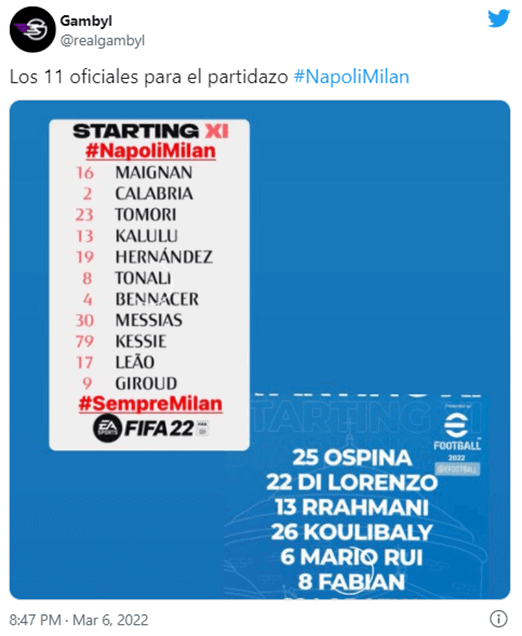
Task: Open the Napoli lineup image with Ospina
Action: click(357, 496)
